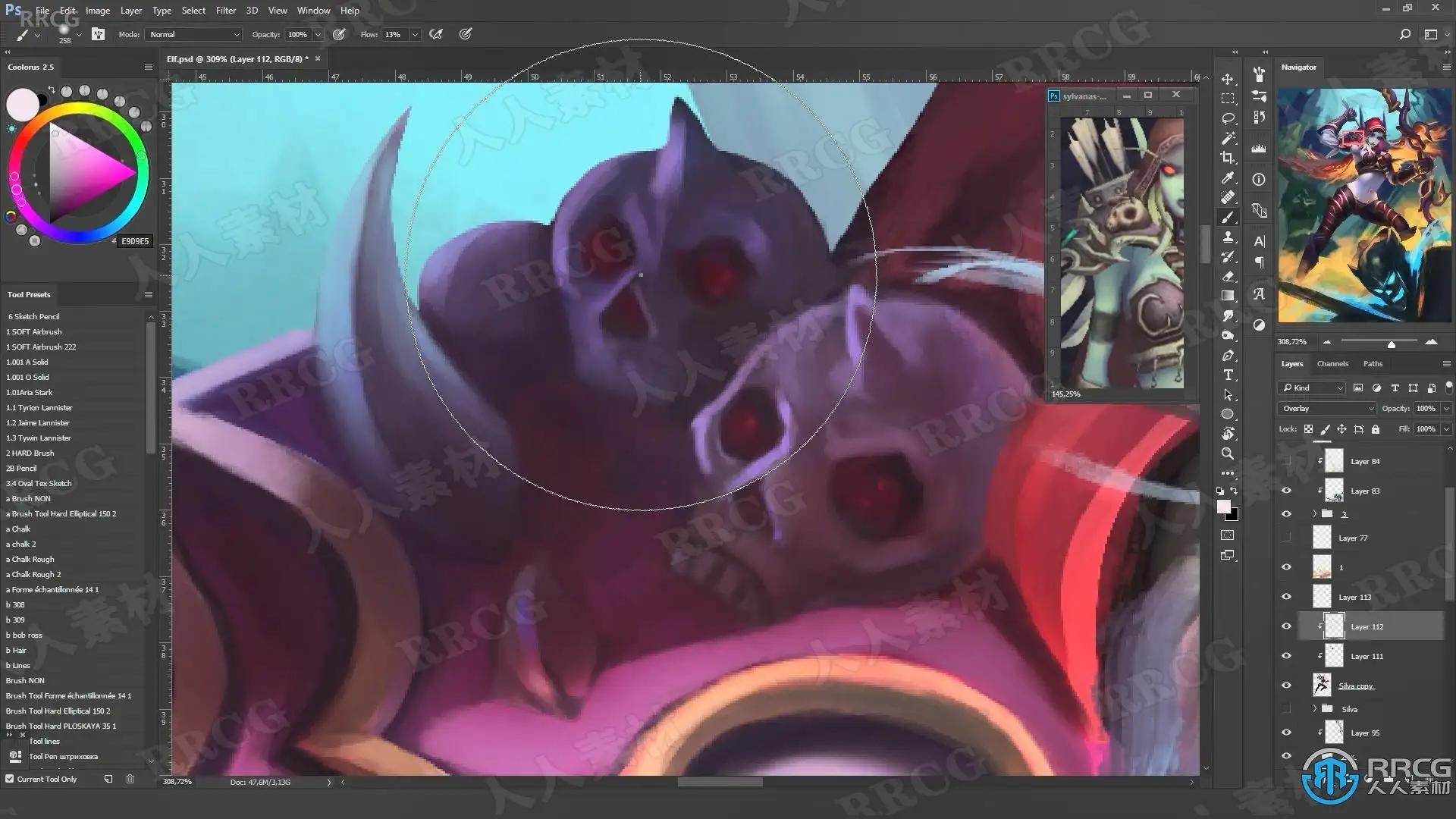
Task: Uncheck Current Tool Only checkbox
Action: pos(10,779)
